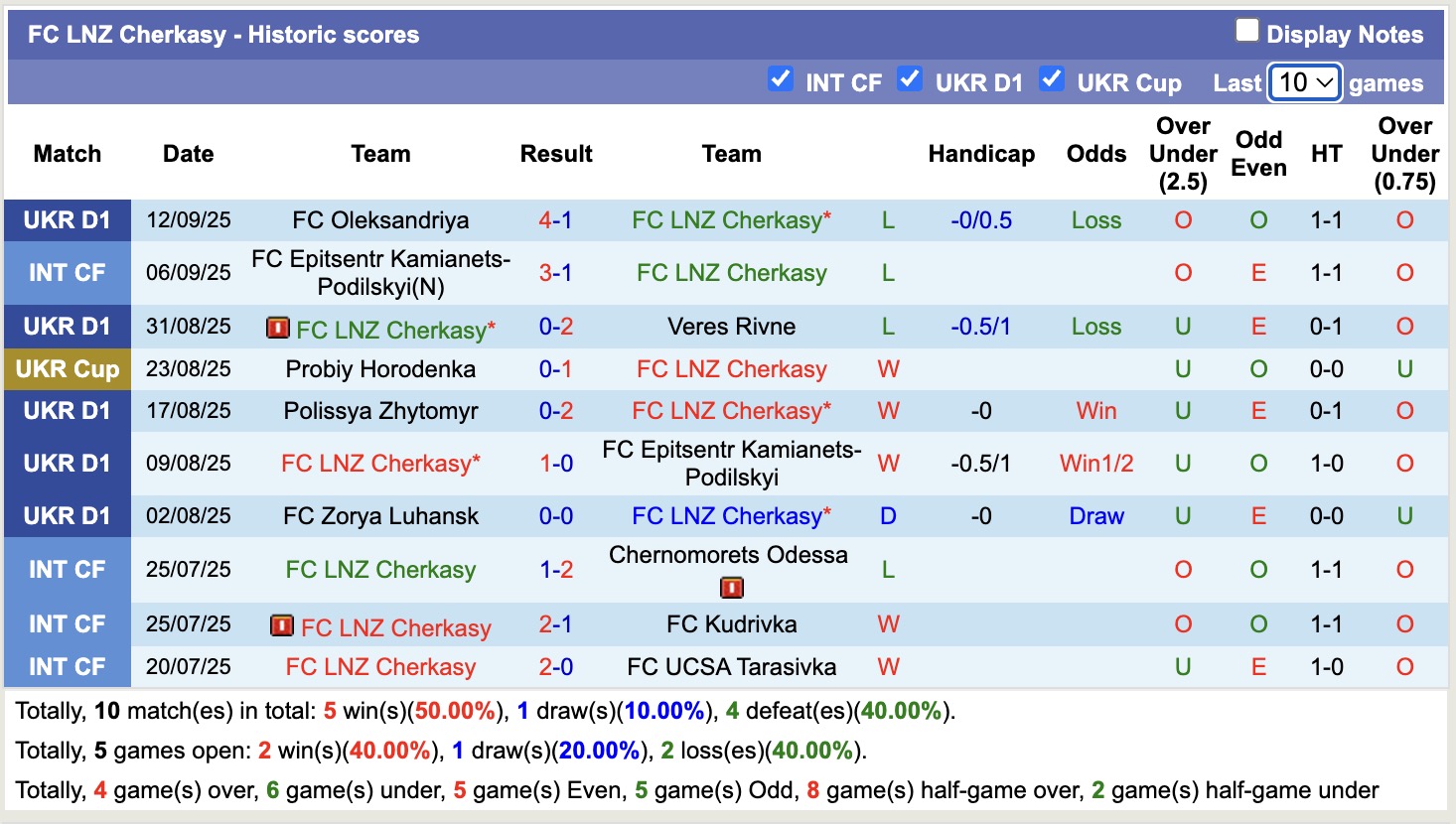This screenshot has height=824, width=1456.
Task: Click the UKR Cup row label
Action: tap(67, 368)
